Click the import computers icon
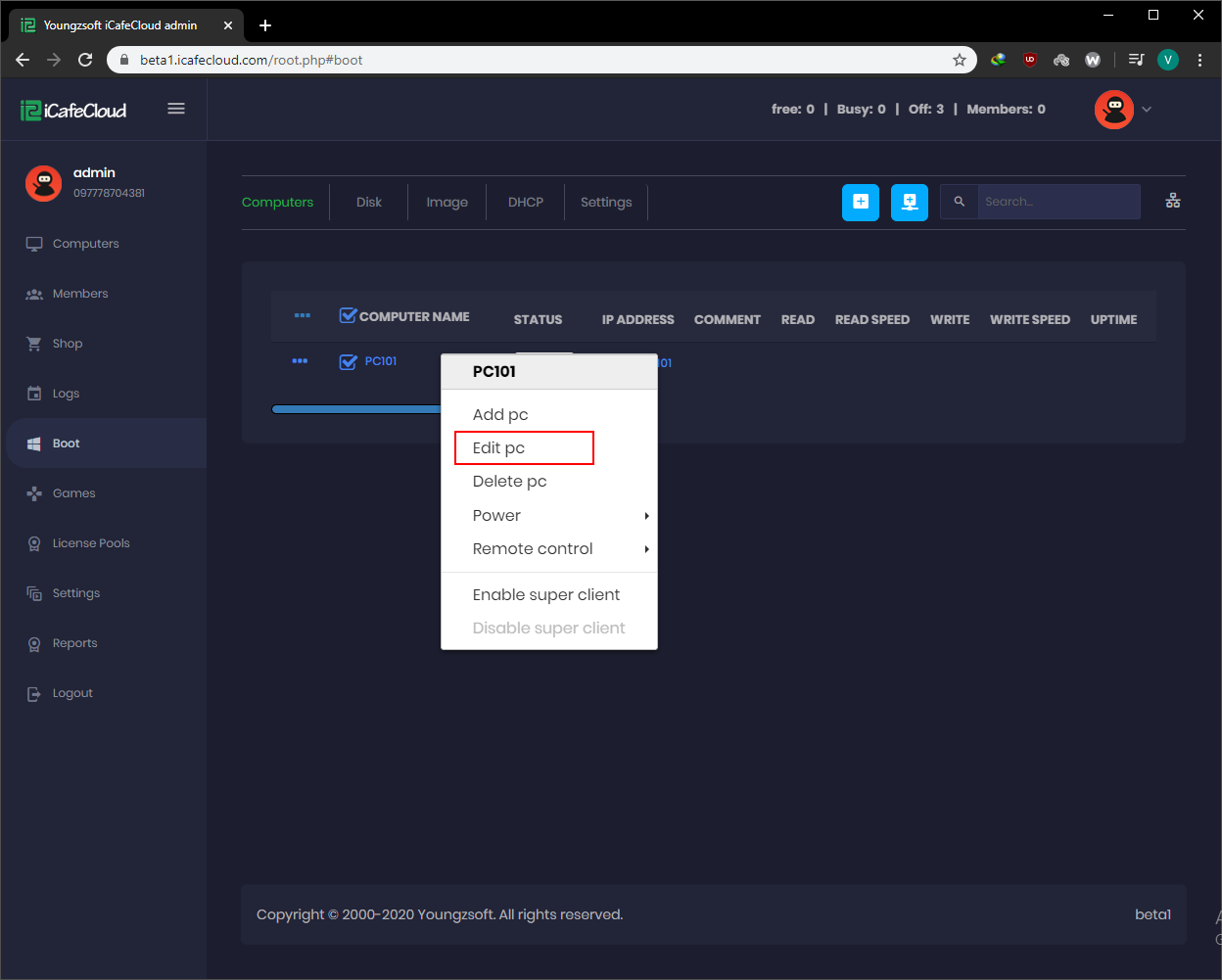1222x980 pixels. click(910, 202)
